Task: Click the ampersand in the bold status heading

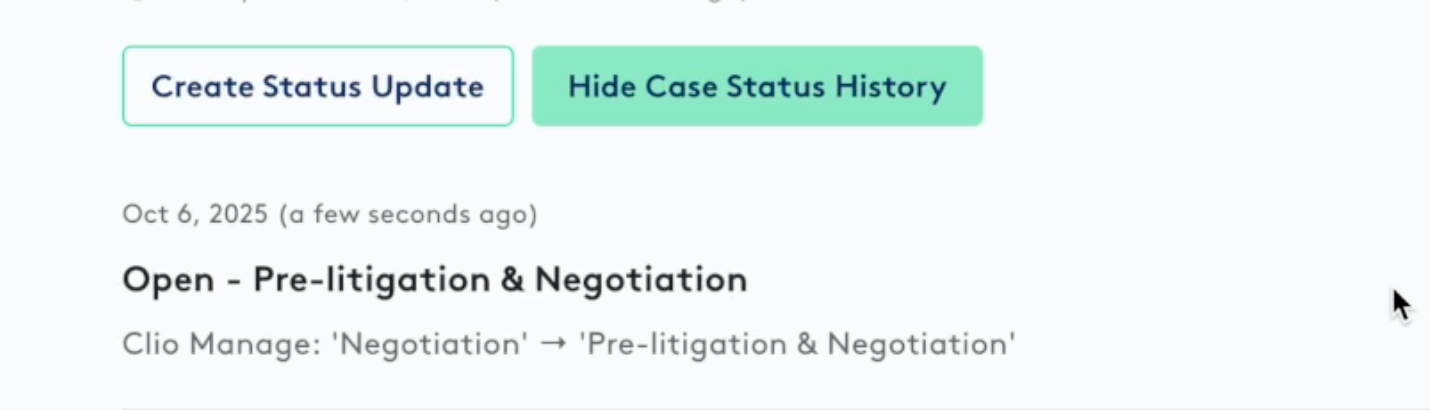Action: (512, 280)
